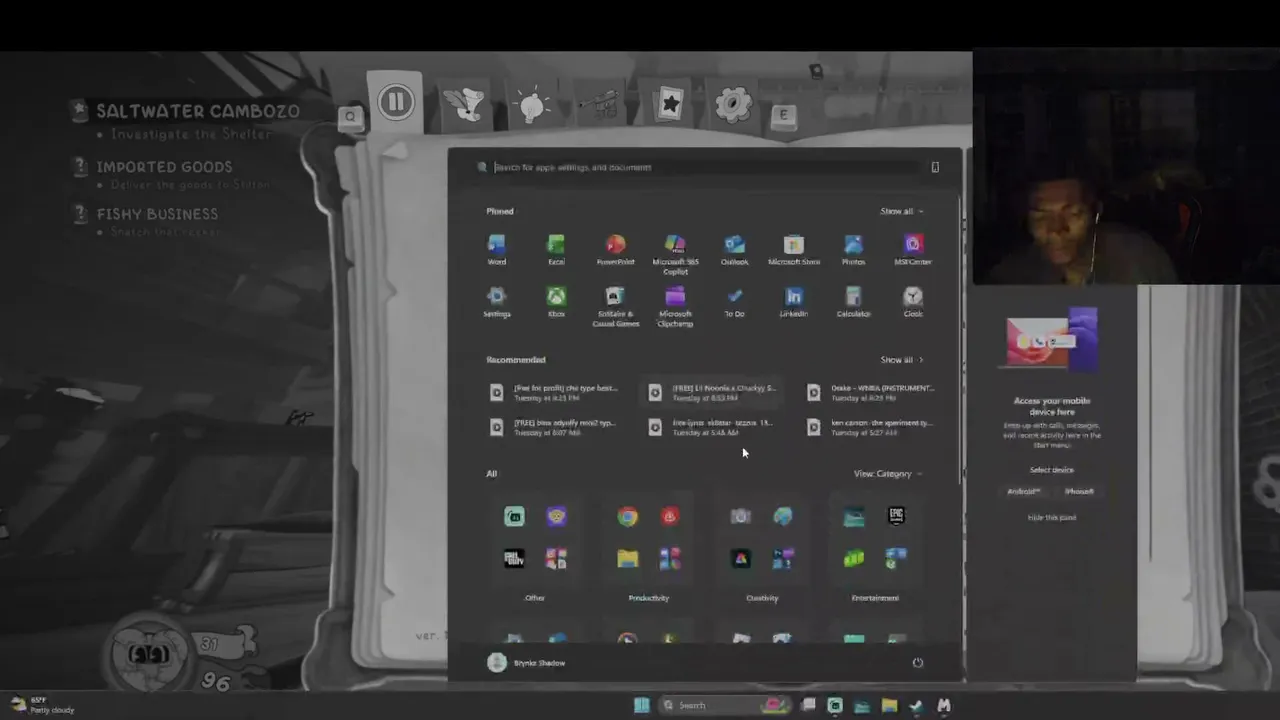This screenshot has height=720, width=1280.
Task: Open the game's quill and scroll tab
Action: pos(465,104)
